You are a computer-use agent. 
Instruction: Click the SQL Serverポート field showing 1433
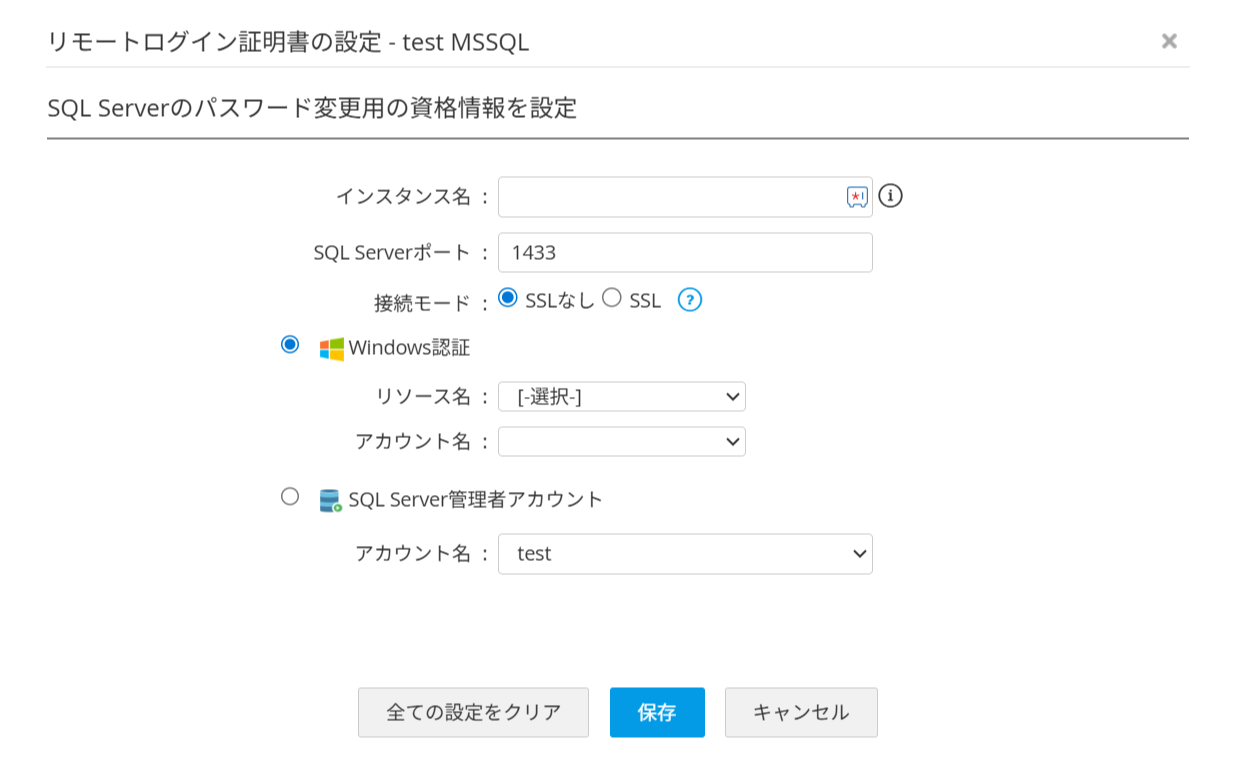point(685,253)
